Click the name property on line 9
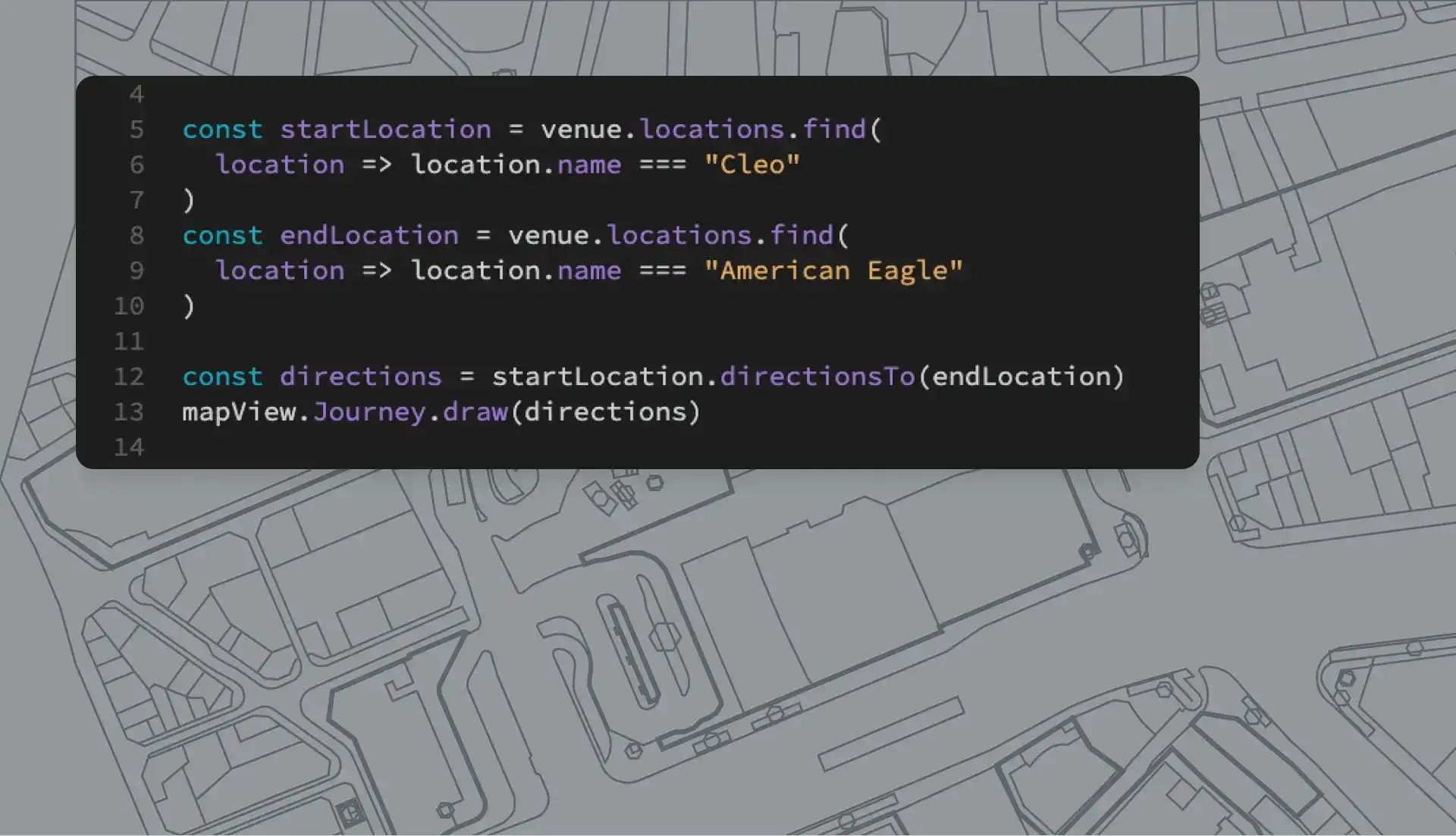The width and height of the screenshot is (1456, 836). 589,271
